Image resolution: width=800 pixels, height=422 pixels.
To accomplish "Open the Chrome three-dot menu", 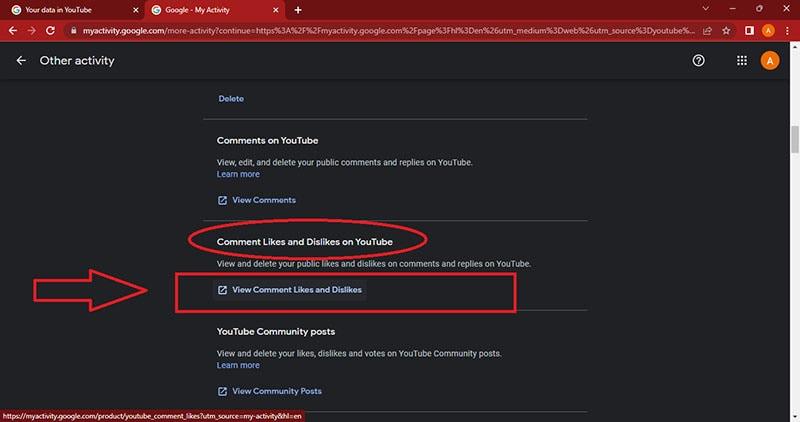I will [x=789, y=31].
